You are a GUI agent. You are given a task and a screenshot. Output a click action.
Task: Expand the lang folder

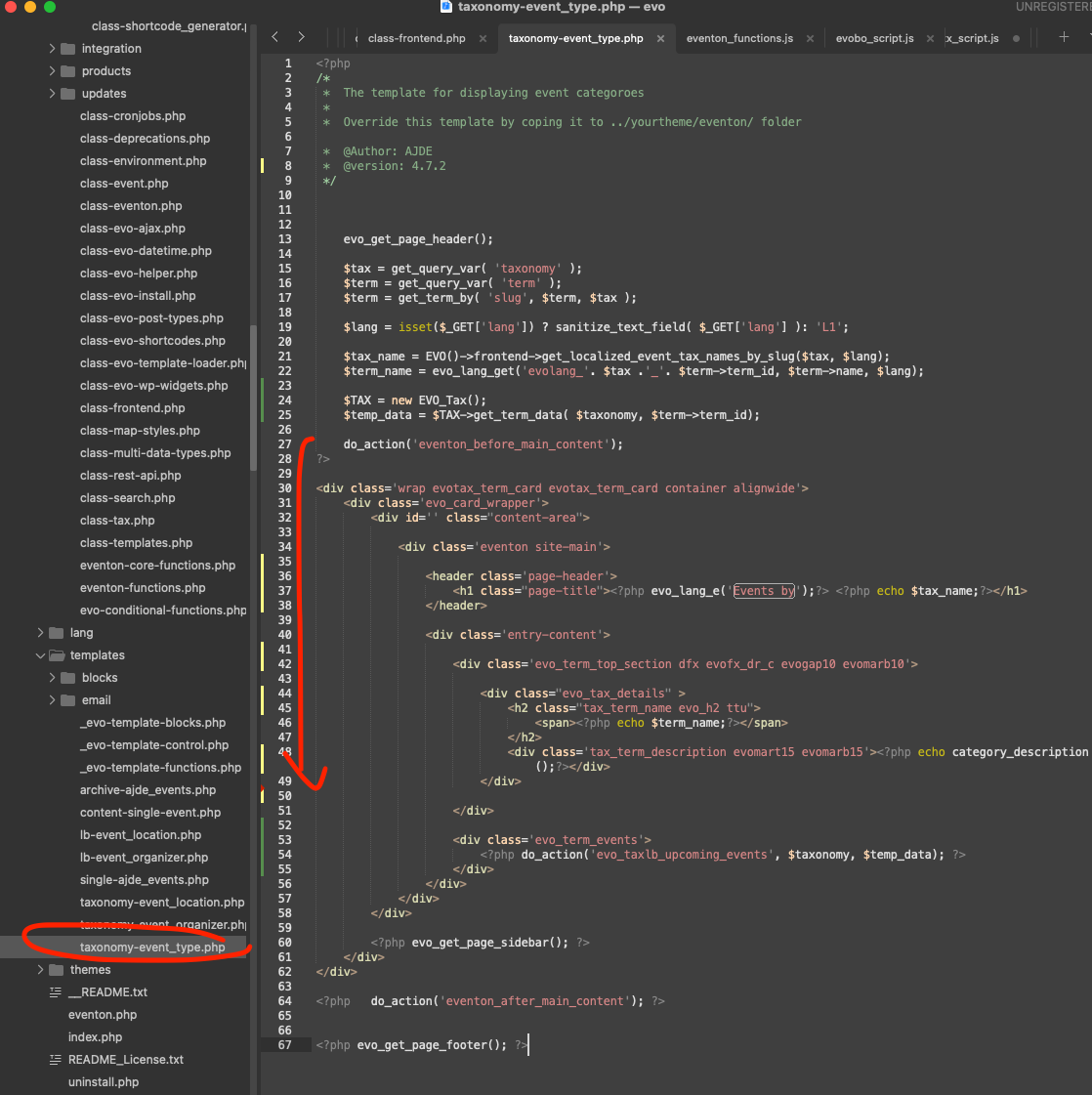tap(40, 633)
